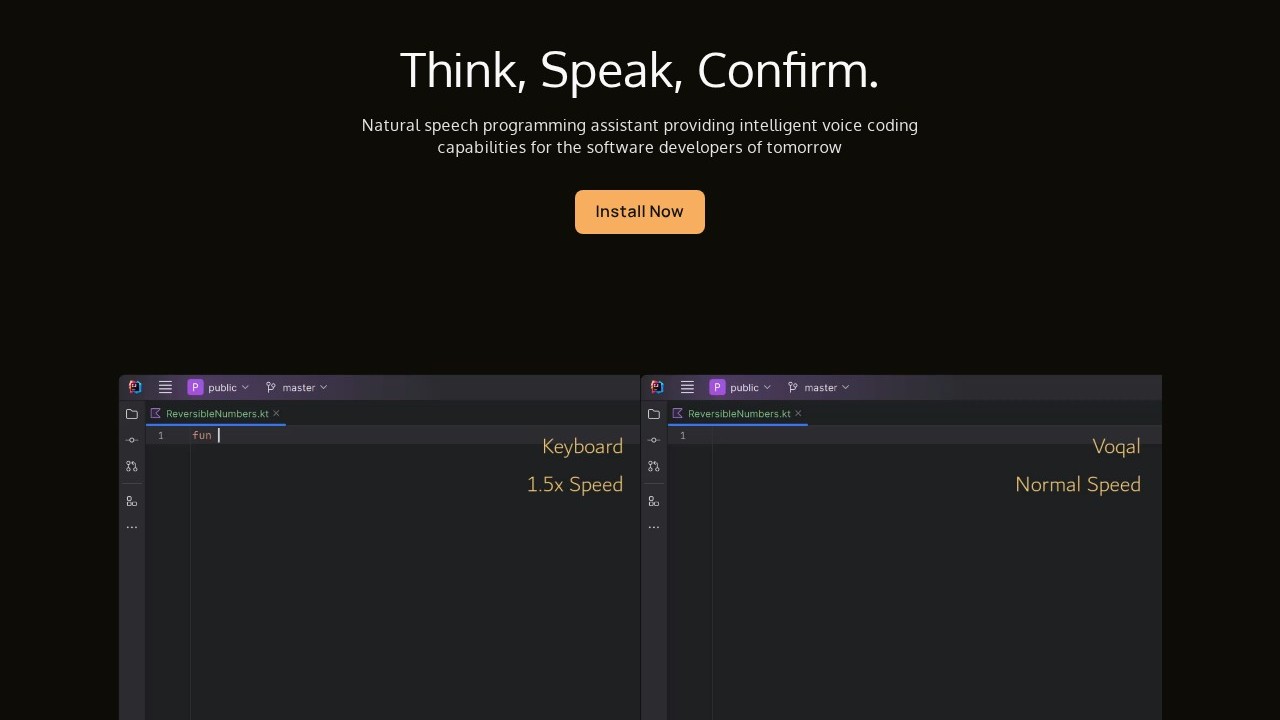
Task: Click line 1 of the empty Voqal editor
Action: pos(900,436)
